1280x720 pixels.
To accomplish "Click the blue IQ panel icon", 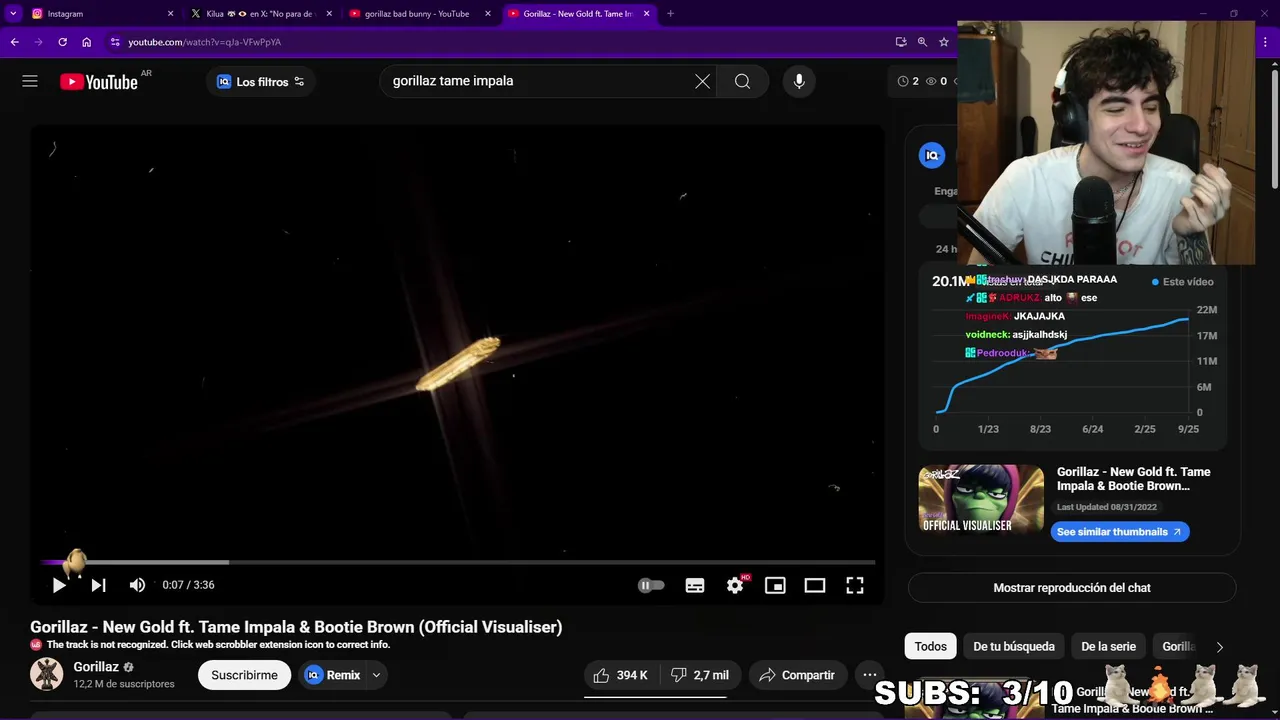I will coord(932,155).
